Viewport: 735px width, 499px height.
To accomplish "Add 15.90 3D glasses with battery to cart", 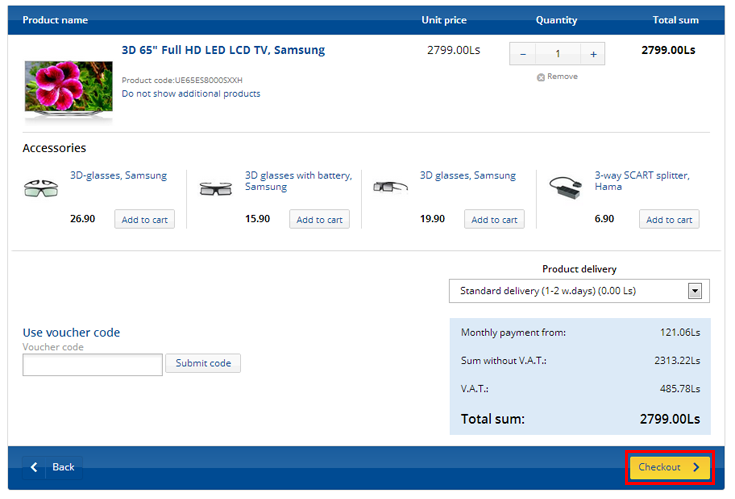I will click(319, 219).
